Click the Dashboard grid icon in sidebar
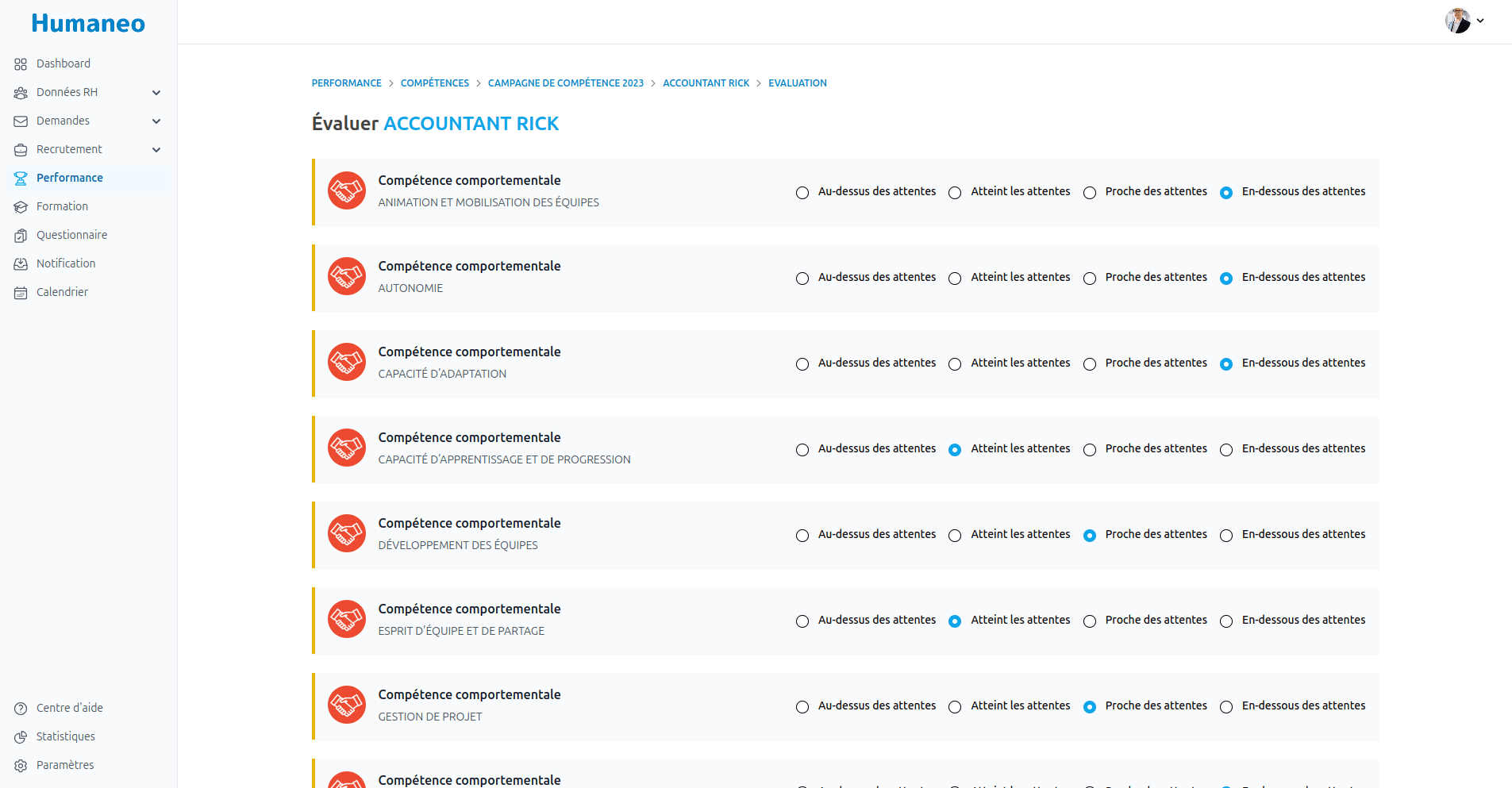The height and width of the screenshot is (788, 1512). (x=21, y=64)
